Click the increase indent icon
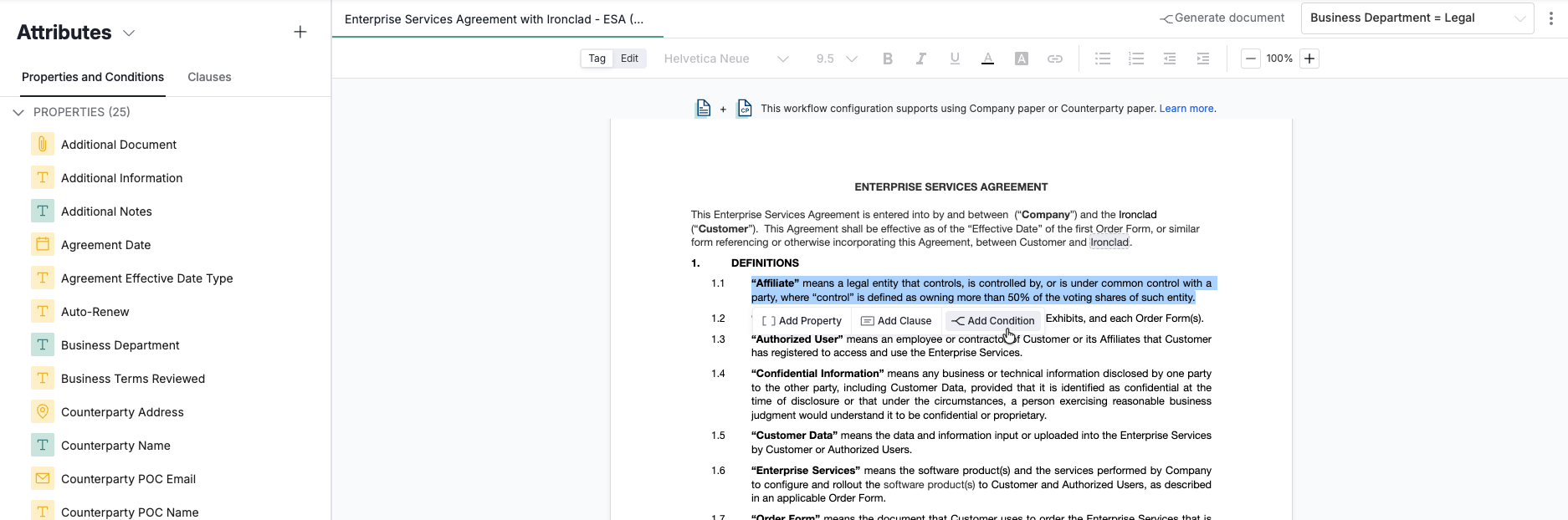 (x=1203, y=59)
